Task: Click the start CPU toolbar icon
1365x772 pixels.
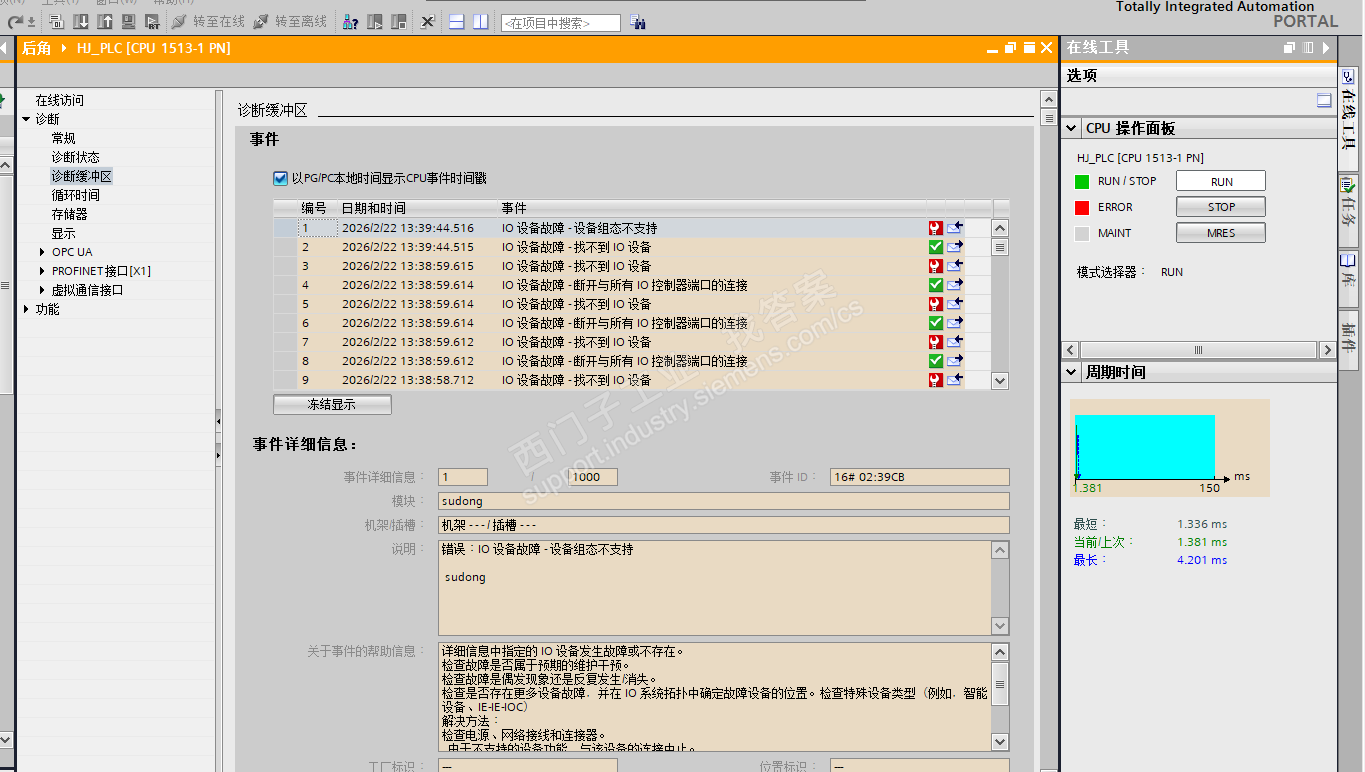Action: tap(375, 21)
